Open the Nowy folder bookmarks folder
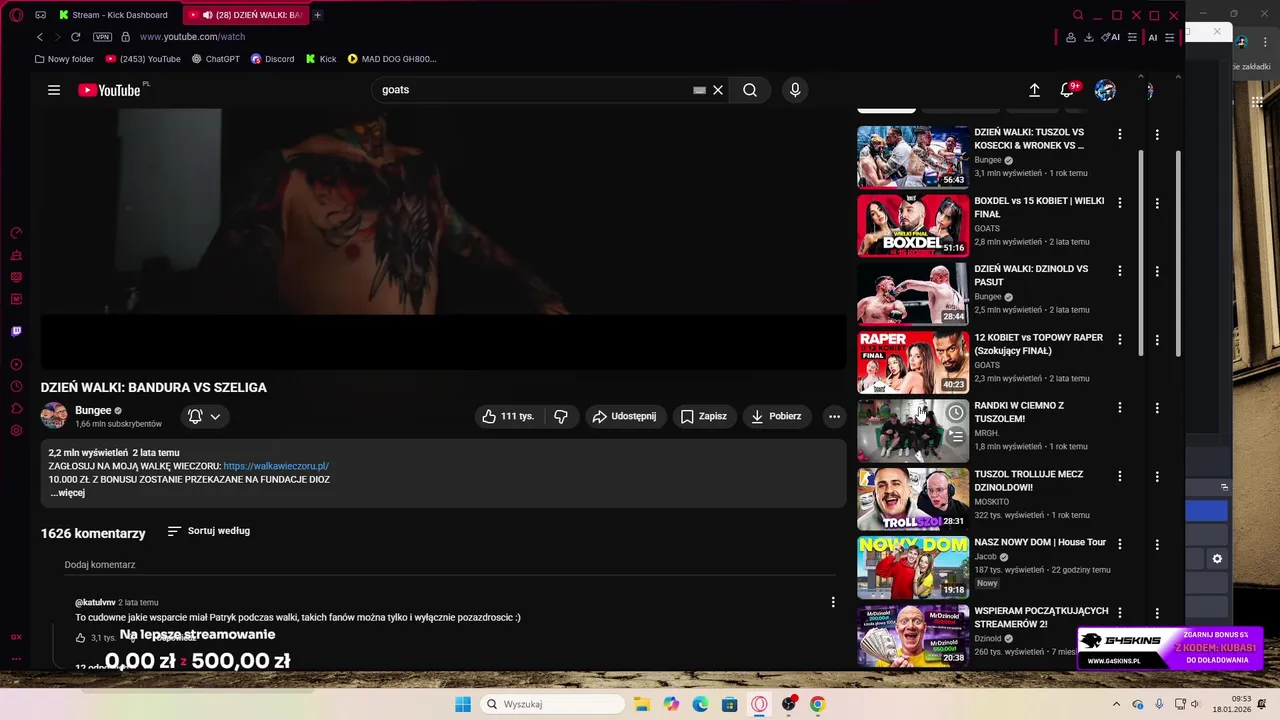 [64, 59]
